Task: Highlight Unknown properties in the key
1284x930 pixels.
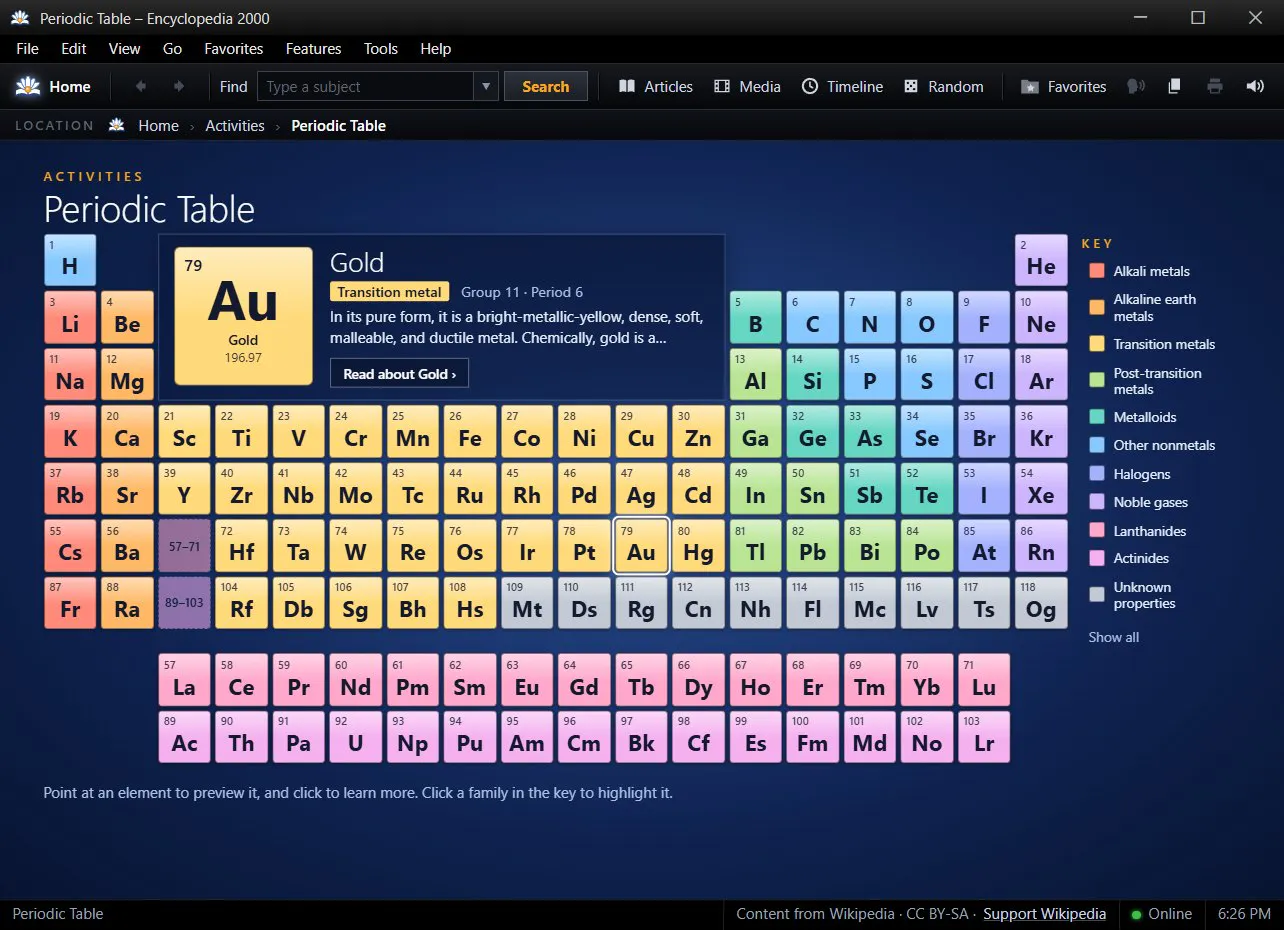Action: point(1132,595)
